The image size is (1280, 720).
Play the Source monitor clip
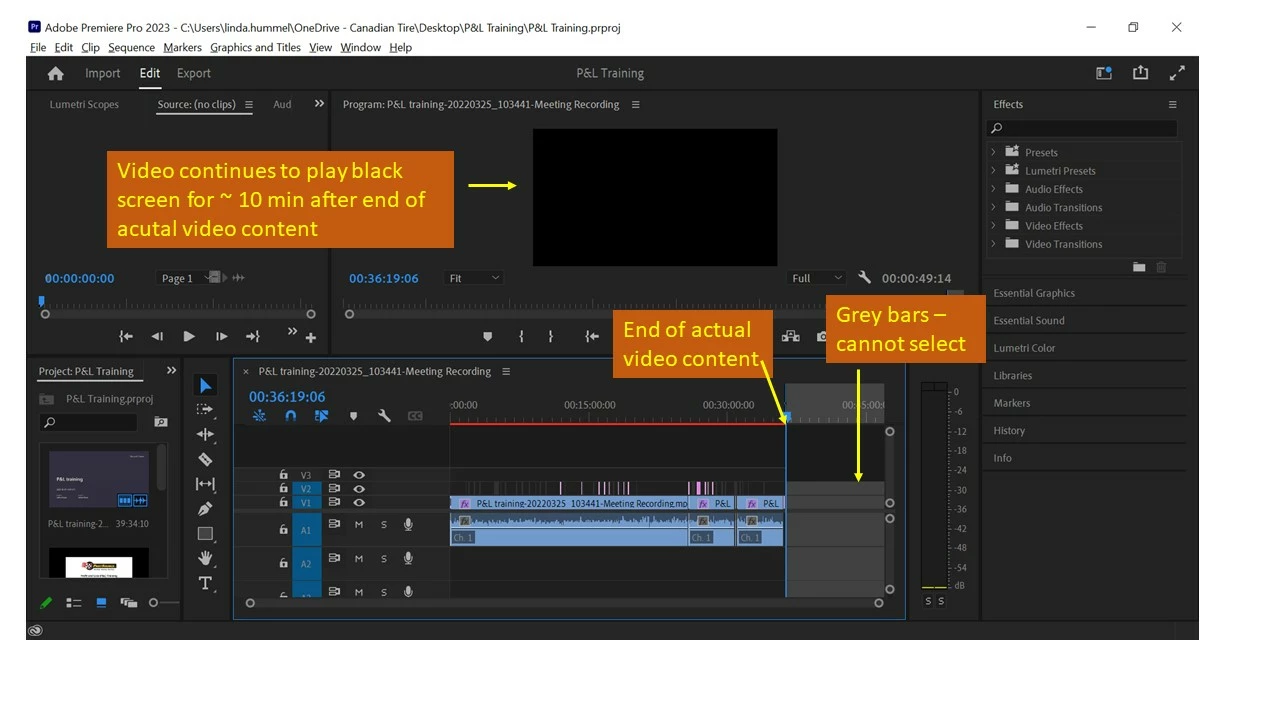click(189, 337)
